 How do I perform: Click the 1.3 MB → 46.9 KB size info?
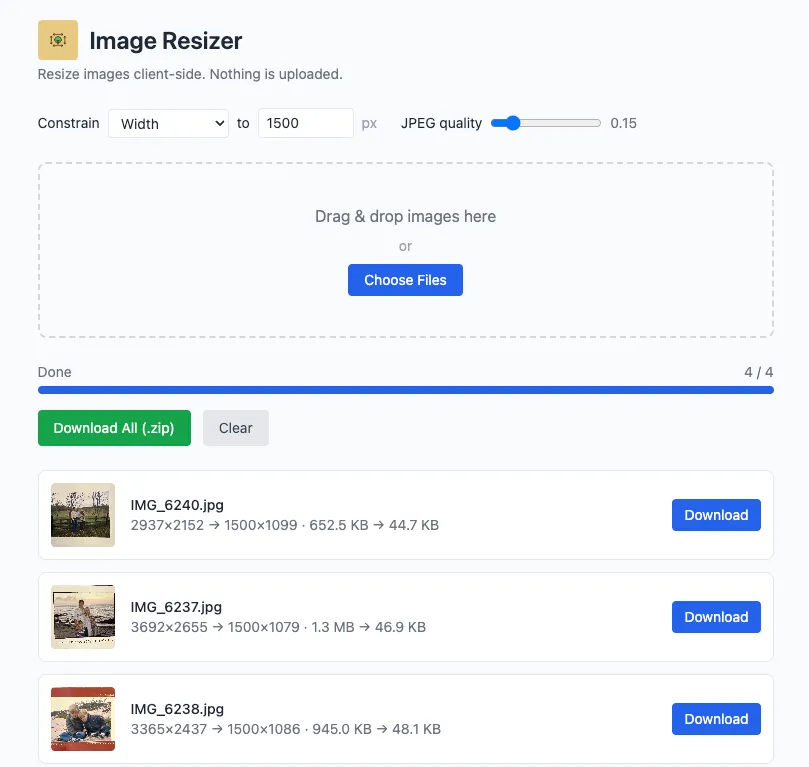pos(368,627)
